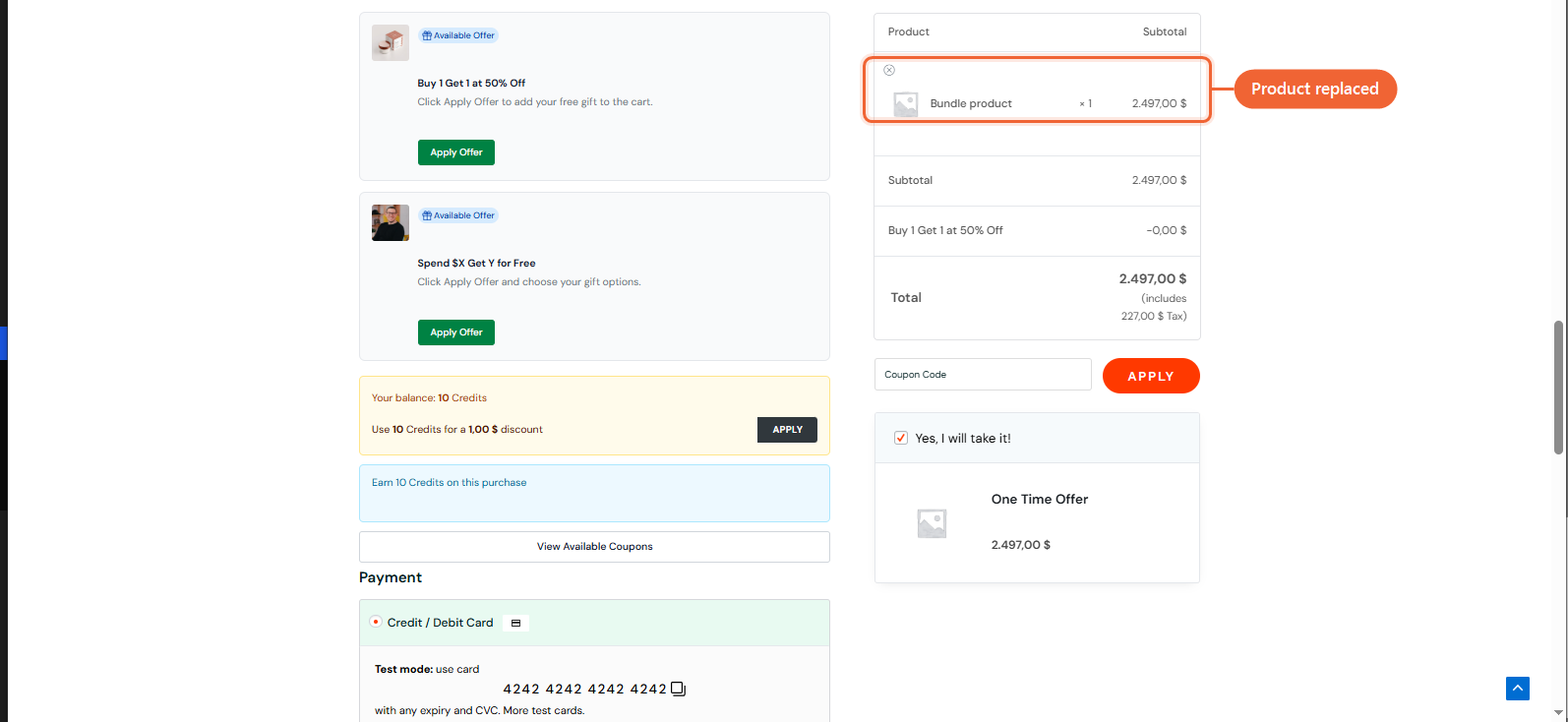This screenshot has width=1568, height=722.
Task: Focus the Coupon Code input field
Action: [x=983, y=375]
